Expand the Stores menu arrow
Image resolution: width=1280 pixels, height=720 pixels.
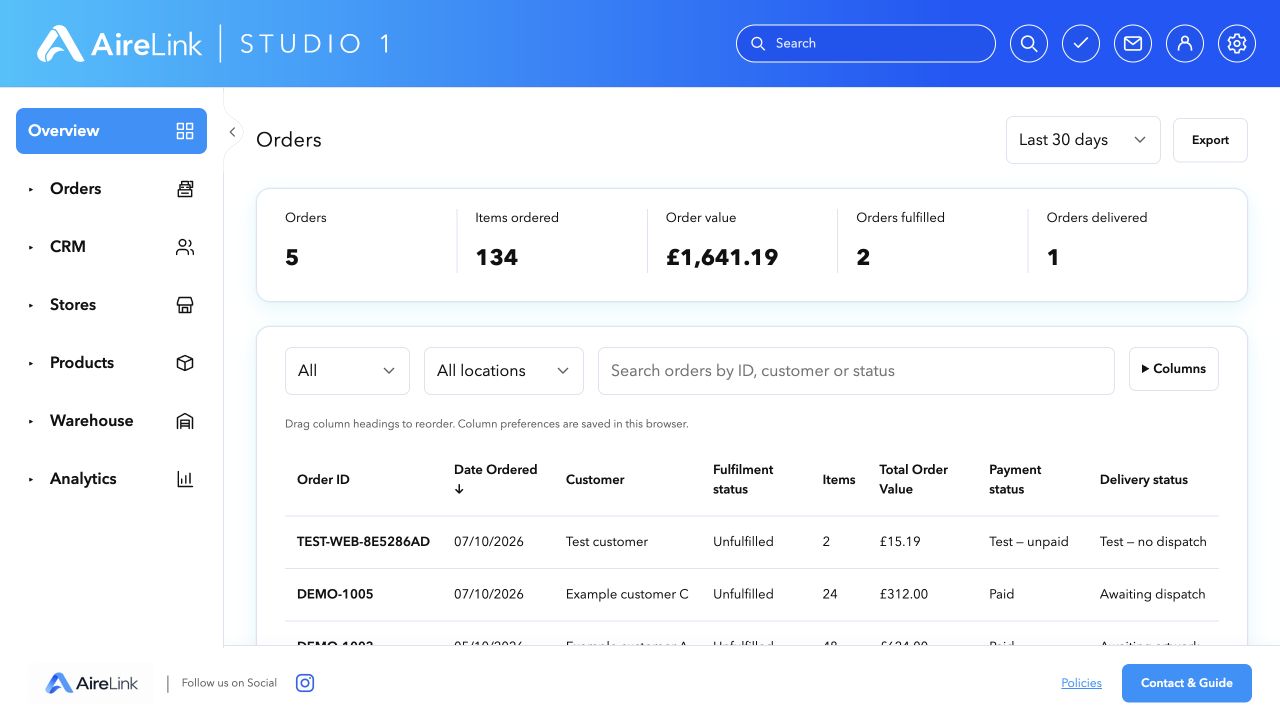pos(31,305)
